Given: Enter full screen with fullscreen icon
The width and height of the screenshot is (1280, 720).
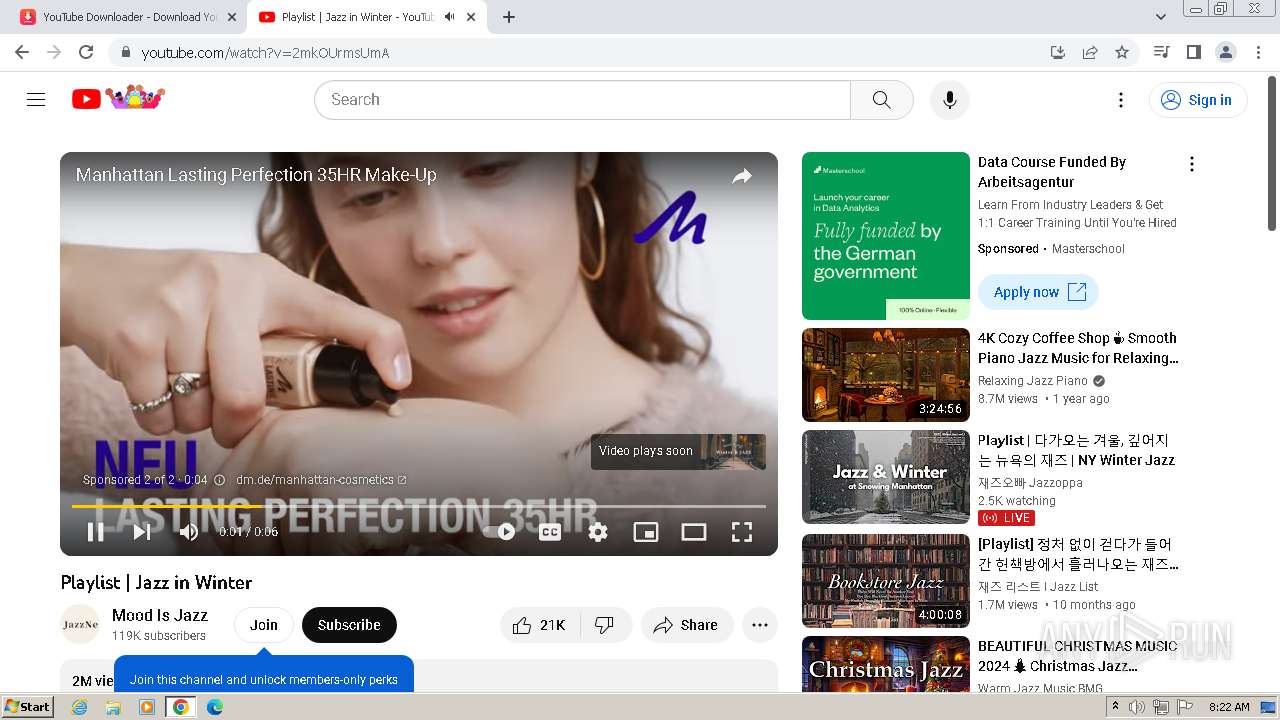Looking at the screenshot, I should (742, 532).
